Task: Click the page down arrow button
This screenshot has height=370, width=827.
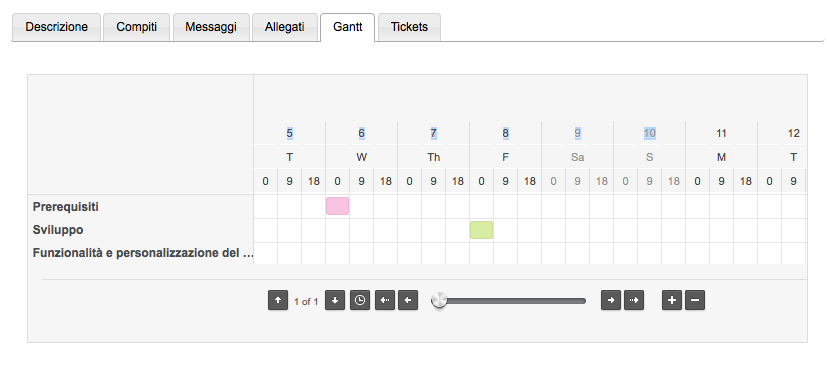Action: click(x=335, y=300)
